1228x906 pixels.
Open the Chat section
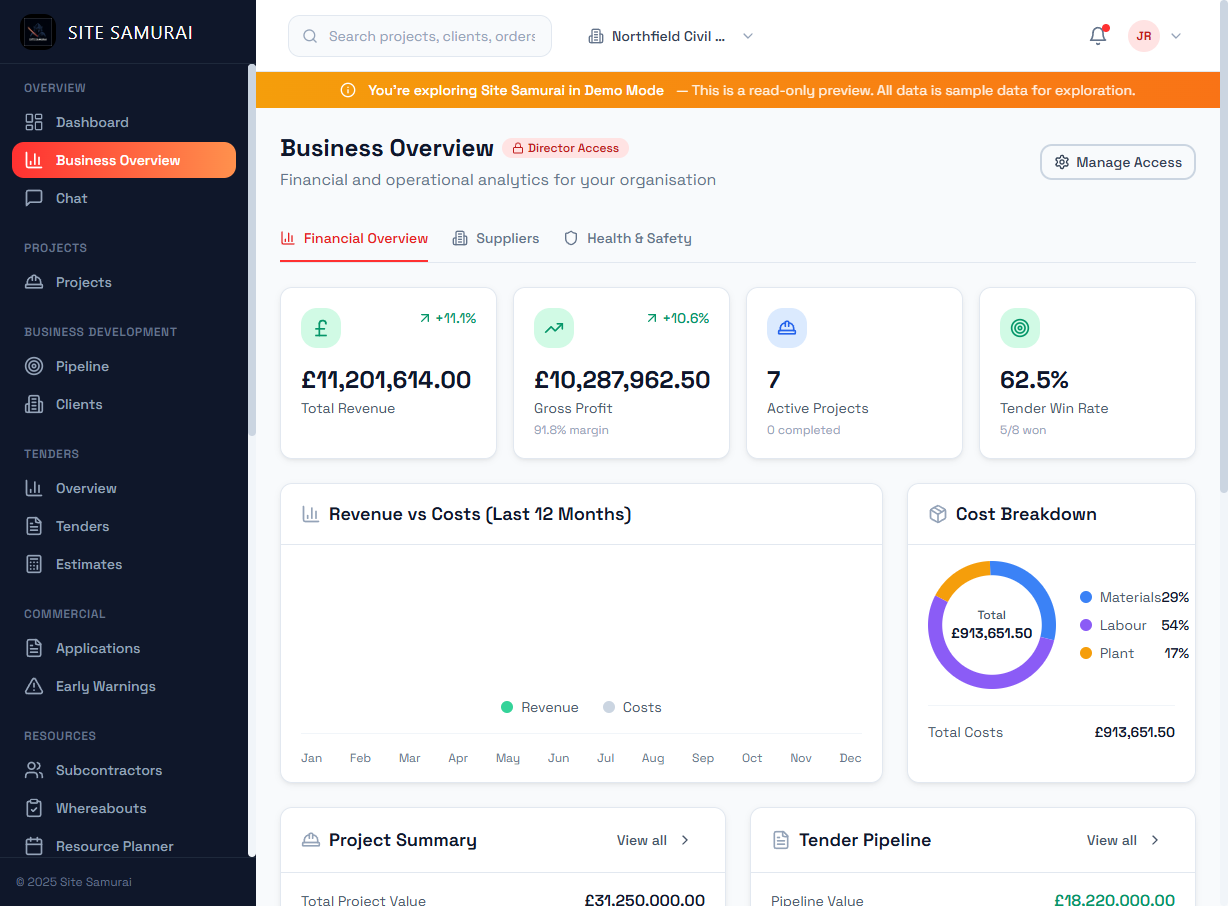70,198
